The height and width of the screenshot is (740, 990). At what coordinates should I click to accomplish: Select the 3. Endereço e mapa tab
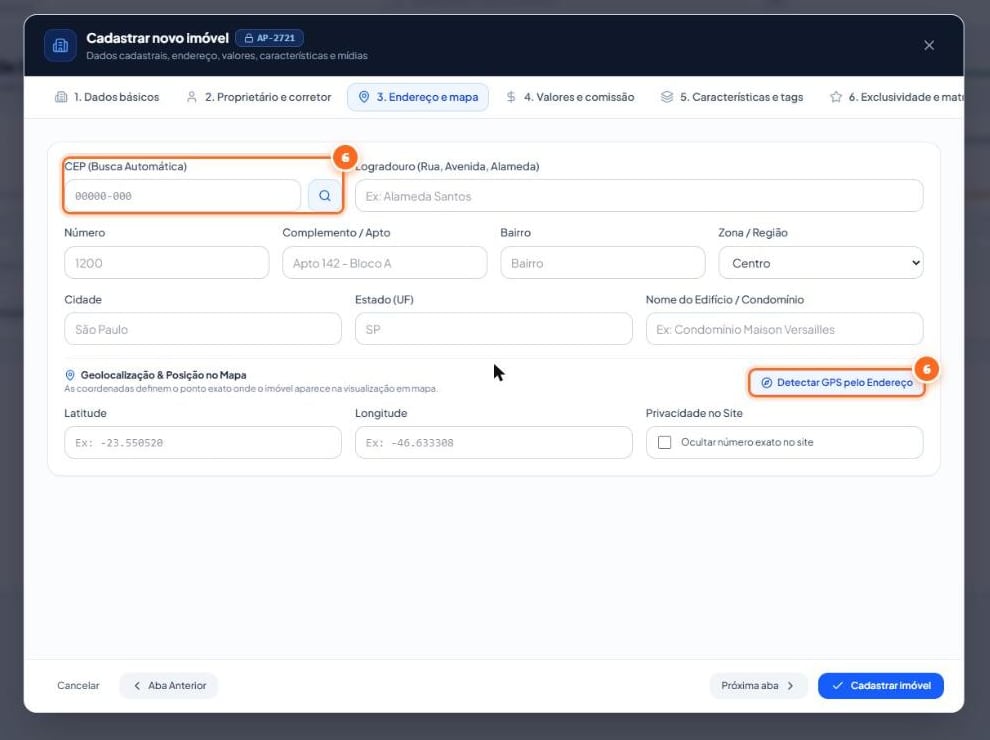tap(418, 97)
